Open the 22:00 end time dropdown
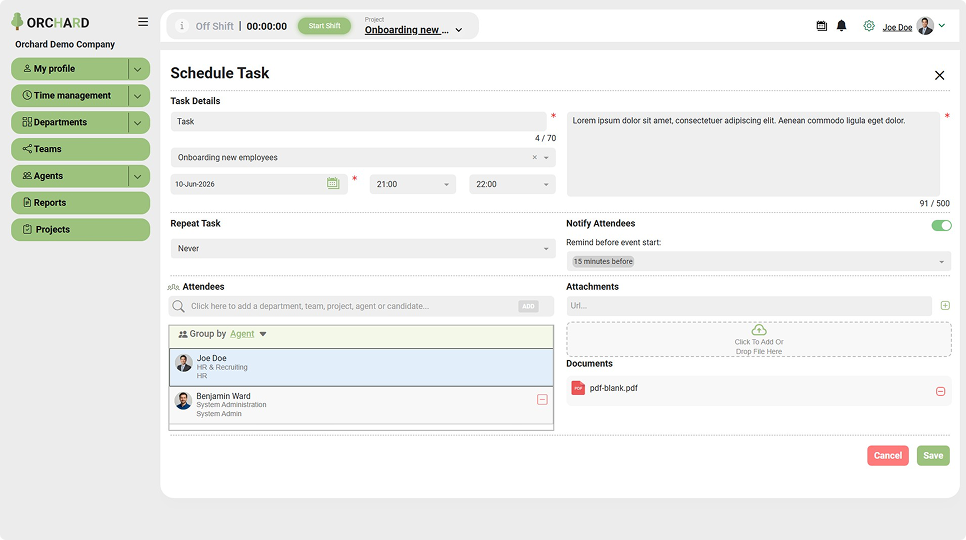The width and height of the screenshot is (966, 540). (x=512, y=184)
